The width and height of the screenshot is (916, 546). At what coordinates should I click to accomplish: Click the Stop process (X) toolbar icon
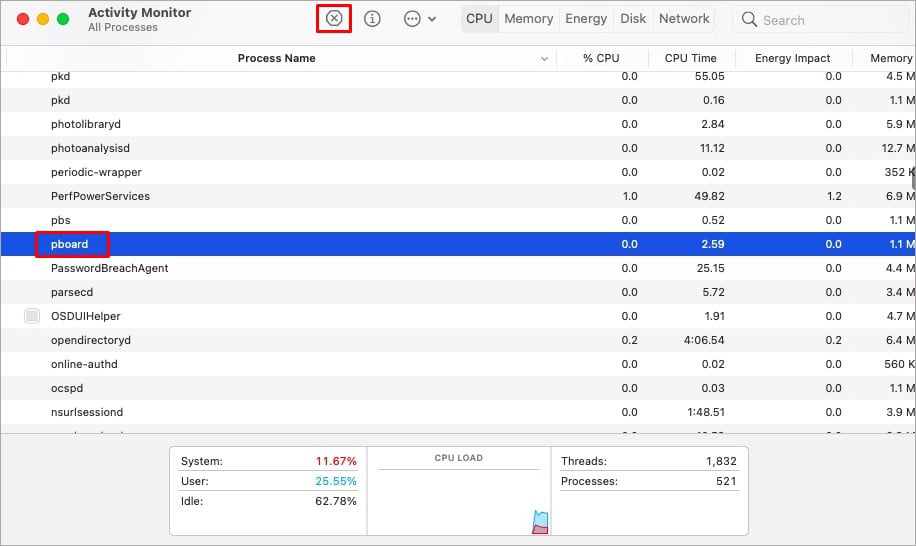pos(334,19)
